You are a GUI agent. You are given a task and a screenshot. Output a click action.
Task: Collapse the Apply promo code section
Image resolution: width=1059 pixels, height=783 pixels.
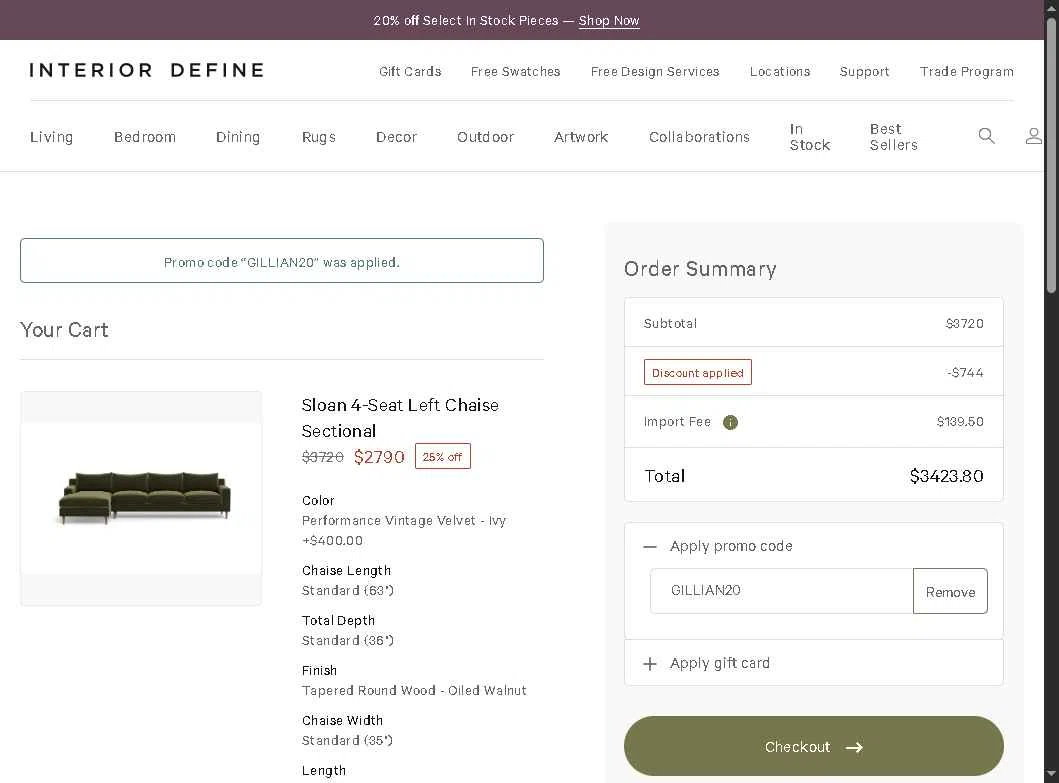650,546
